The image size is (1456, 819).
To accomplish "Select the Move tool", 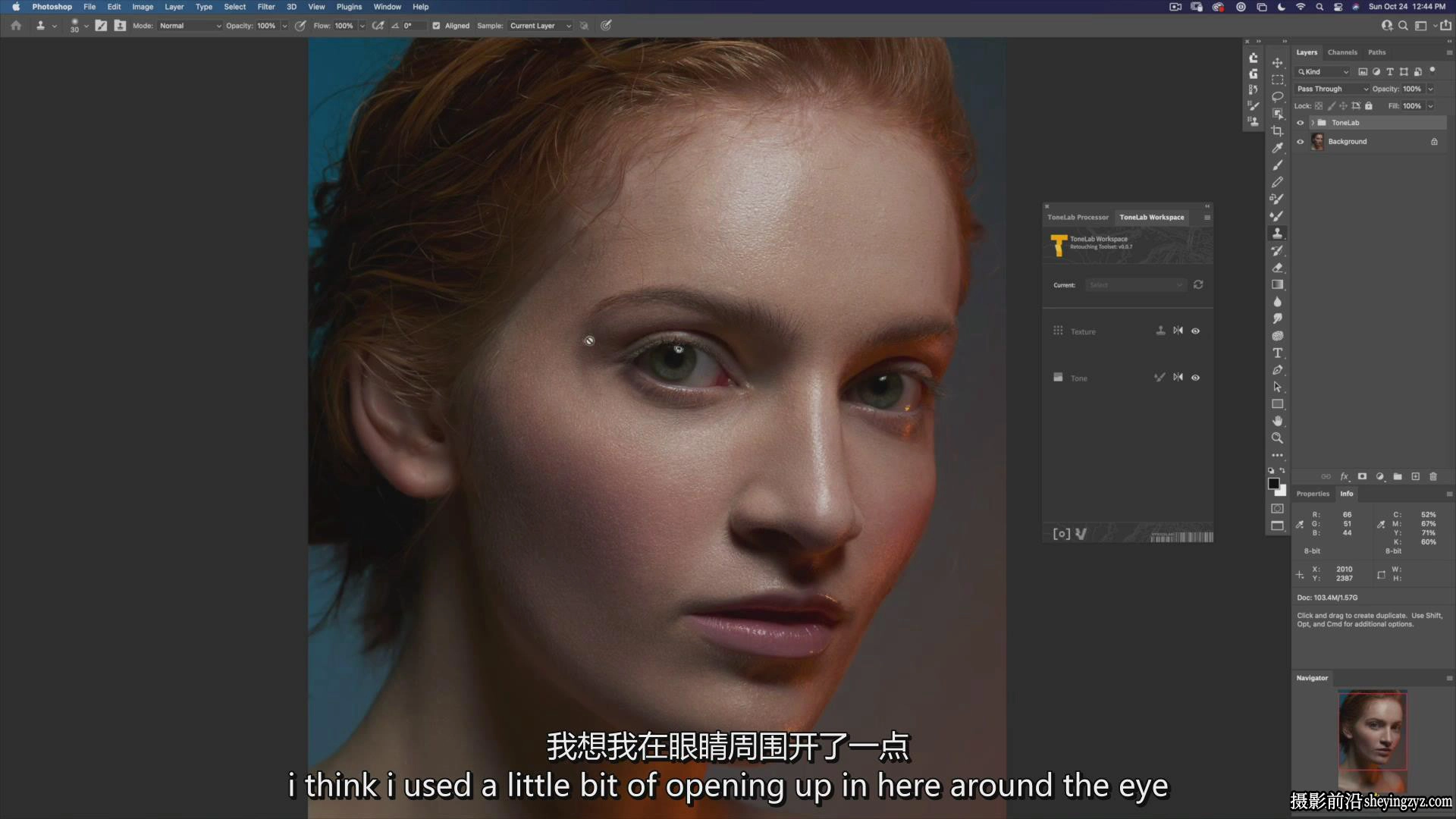I will 1278,63.
